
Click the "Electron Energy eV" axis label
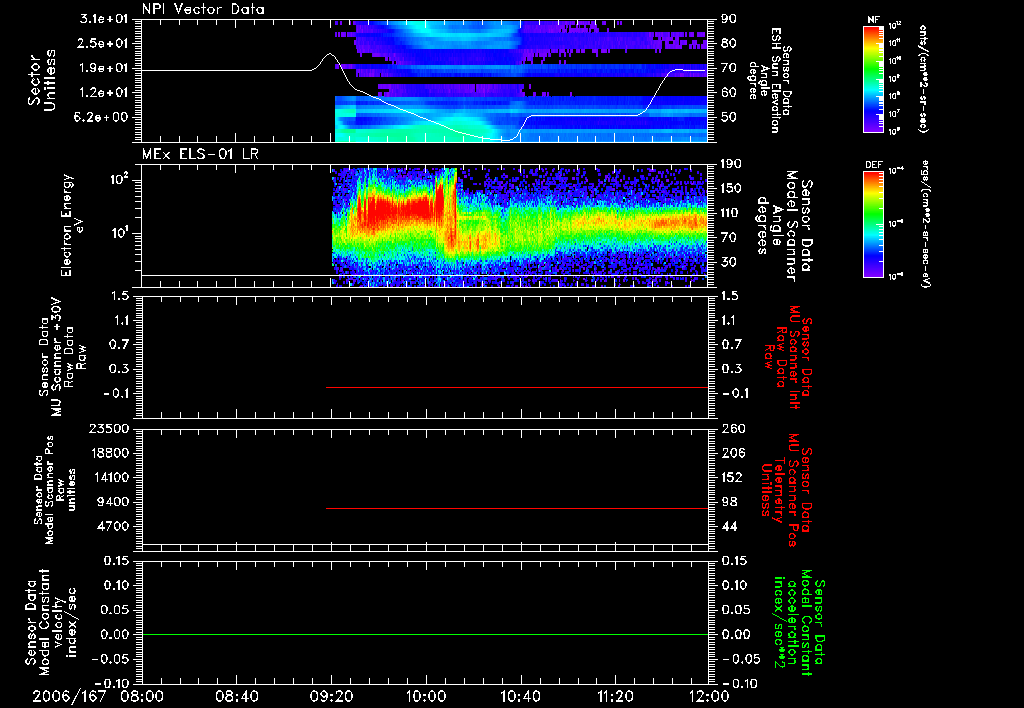(71, 225)
